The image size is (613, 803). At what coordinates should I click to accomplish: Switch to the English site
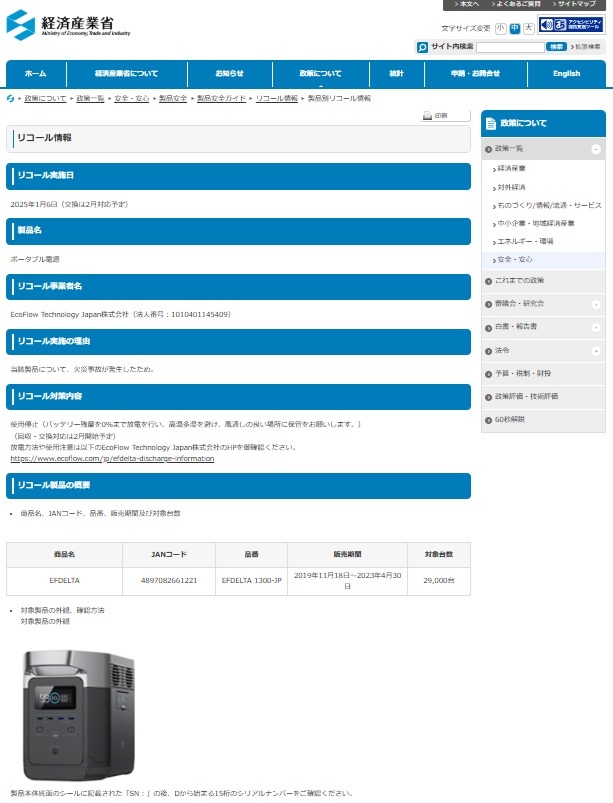[x=566, y=74]
